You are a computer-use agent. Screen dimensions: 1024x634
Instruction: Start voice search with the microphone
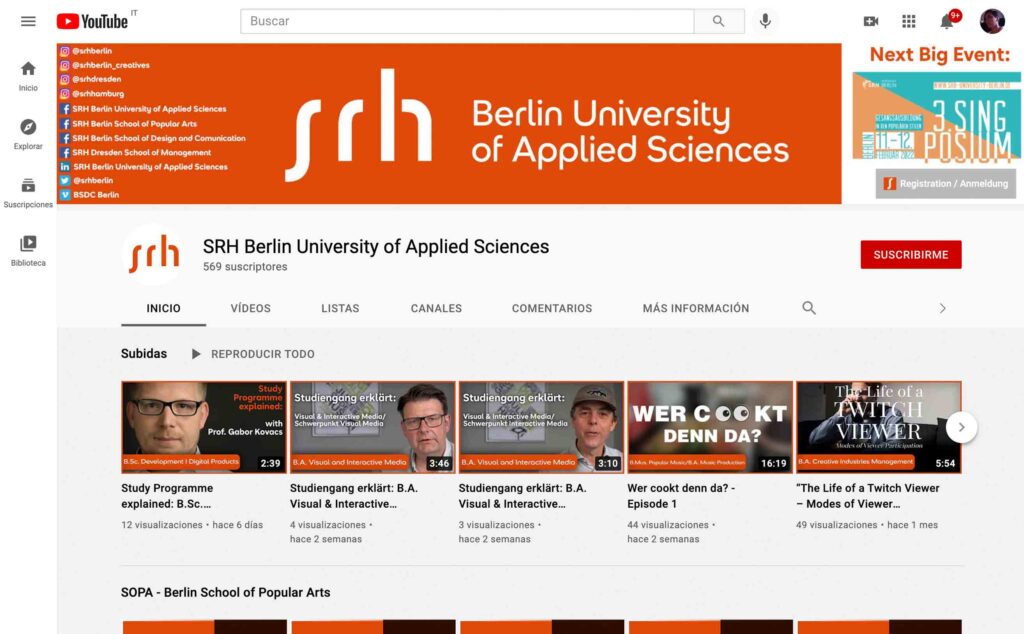[x=765, y=22]
